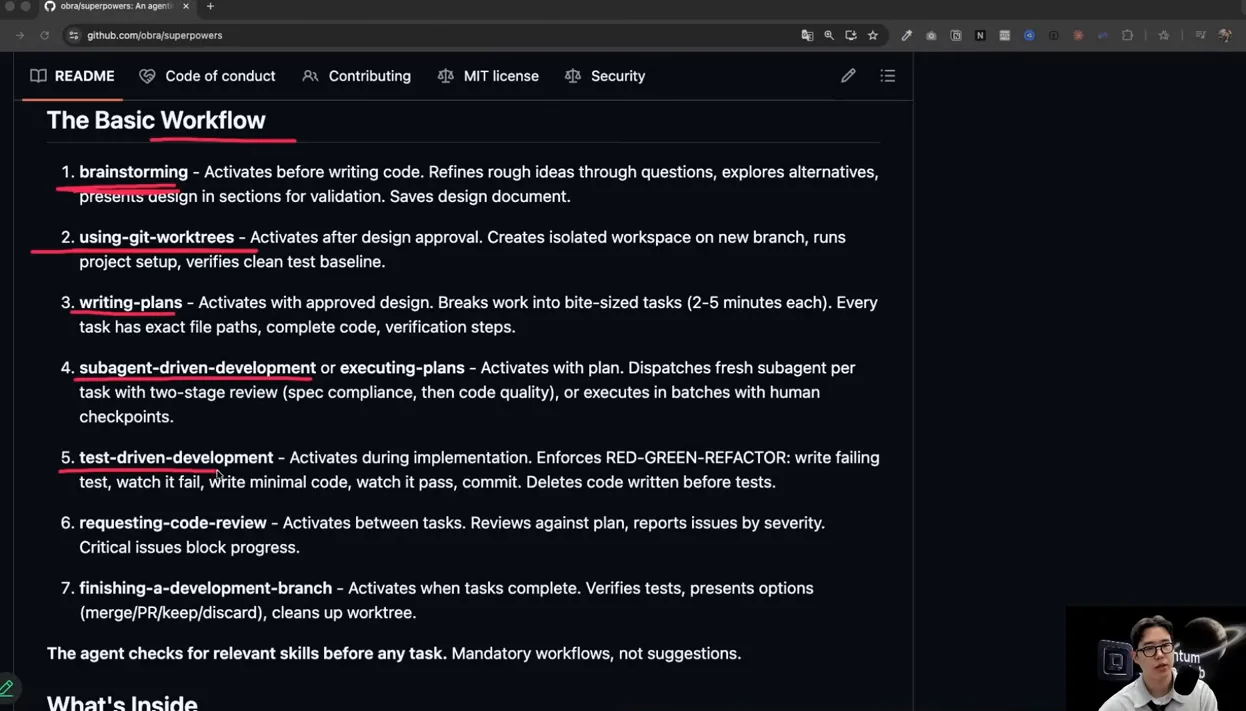The height and width of the screenshot is (711, 1246).
Task: Open the MIT license tab
Action: coord(488,76)
